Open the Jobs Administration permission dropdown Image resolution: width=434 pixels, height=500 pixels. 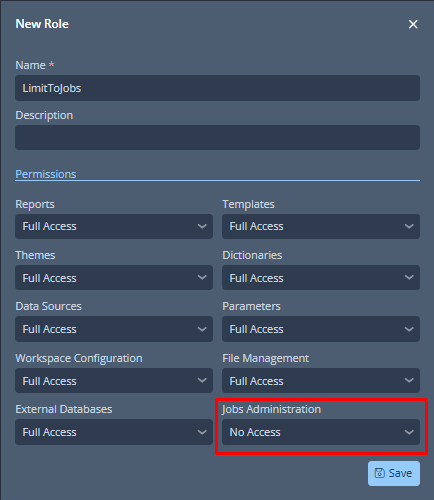321,432
